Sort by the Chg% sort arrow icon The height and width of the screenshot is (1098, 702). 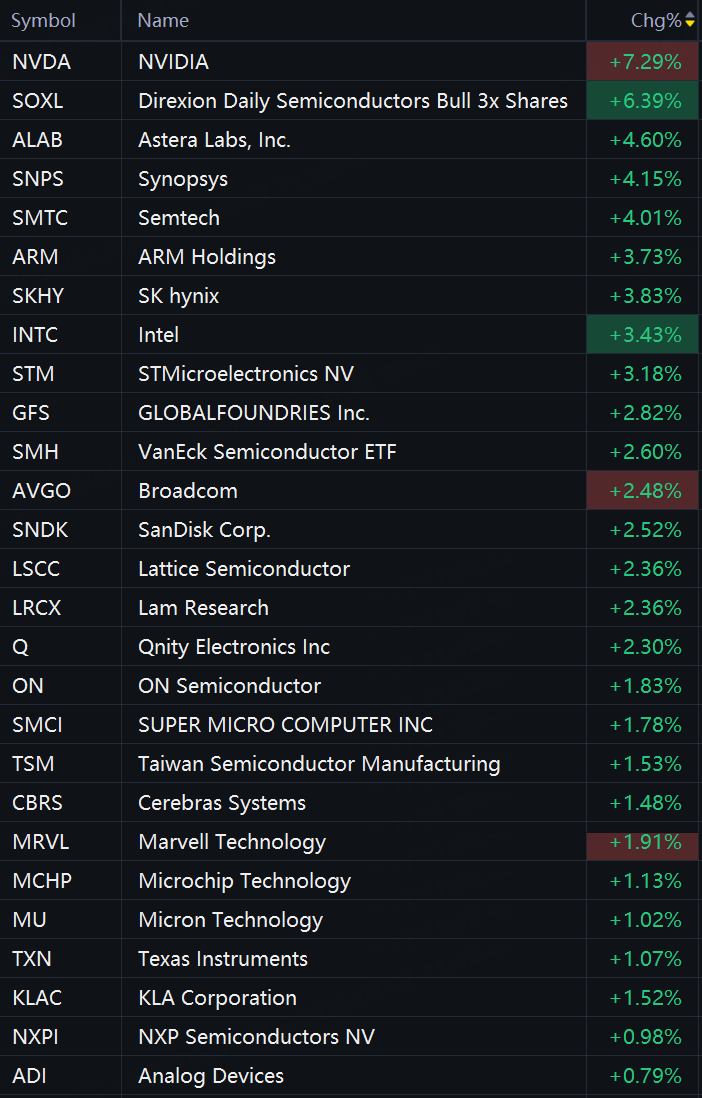click(x=689, y=20)
